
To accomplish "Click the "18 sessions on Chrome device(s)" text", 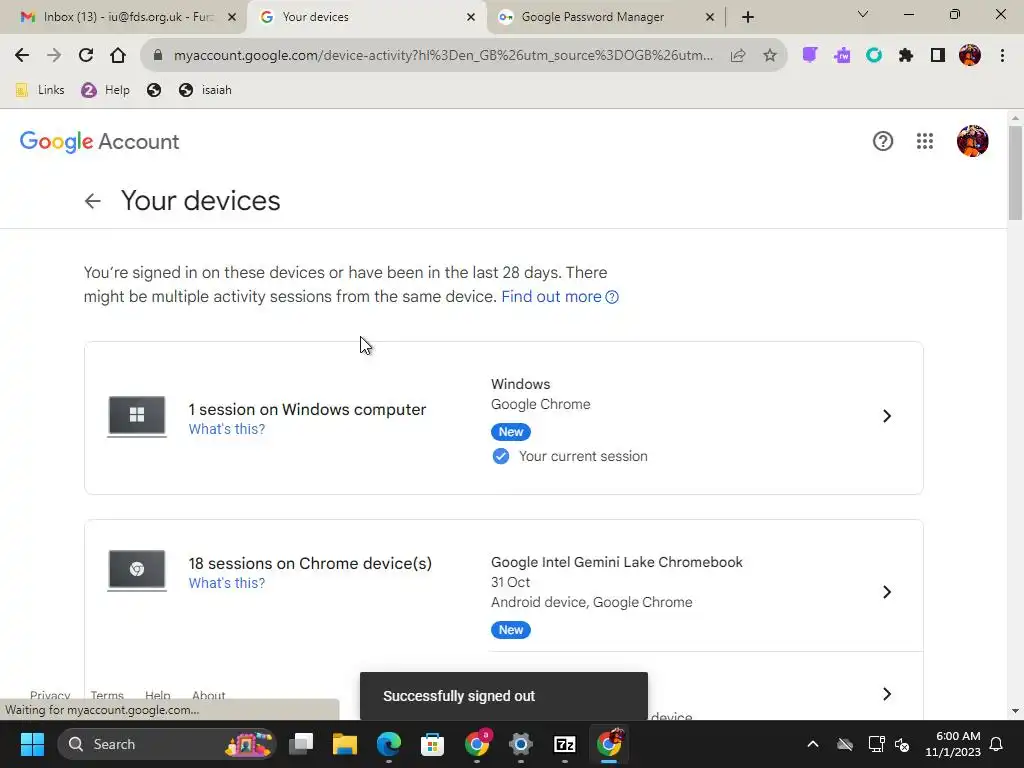I will coord(310,564).
